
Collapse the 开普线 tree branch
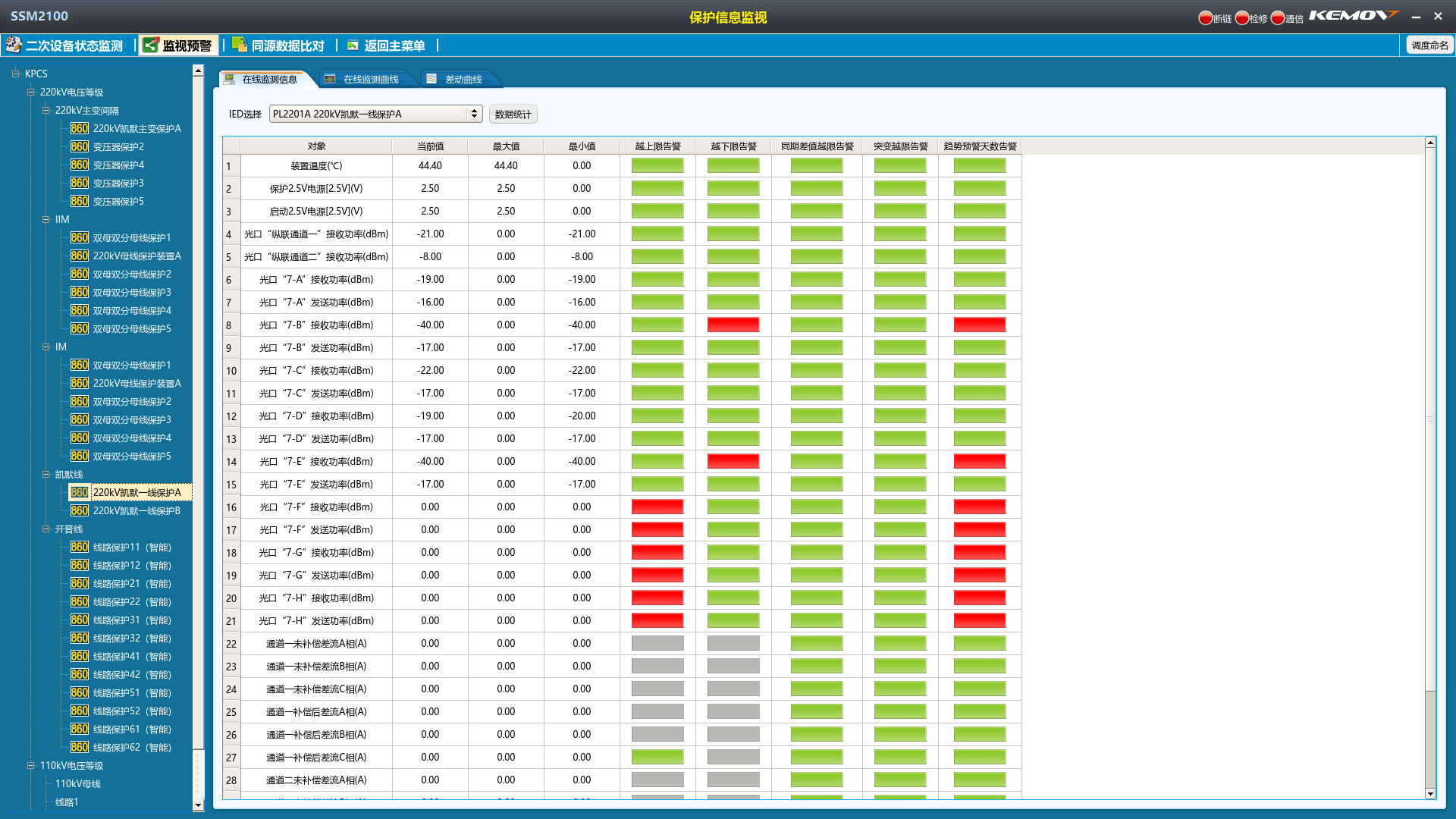click(x=45, y=529)
